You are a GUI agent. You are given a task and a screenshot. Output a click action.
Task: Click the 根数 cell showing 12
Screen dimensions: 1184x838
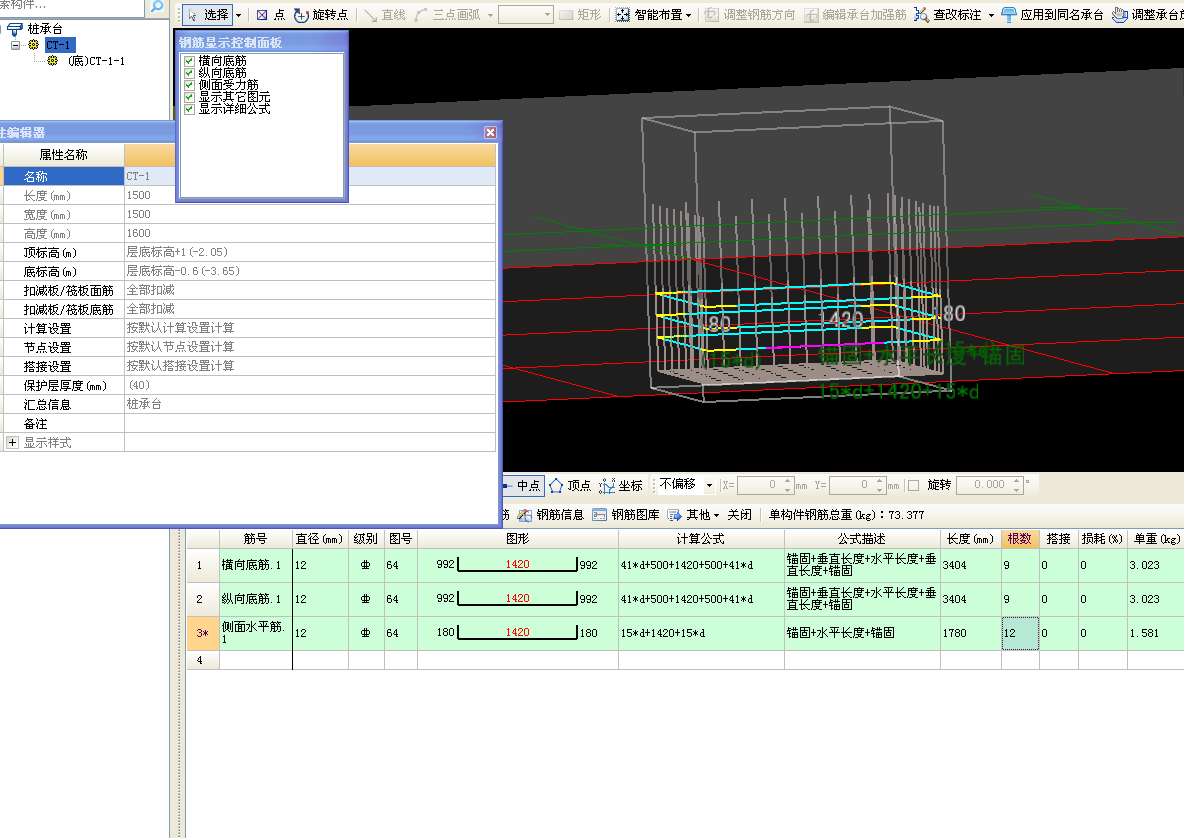click(1020, 633)
